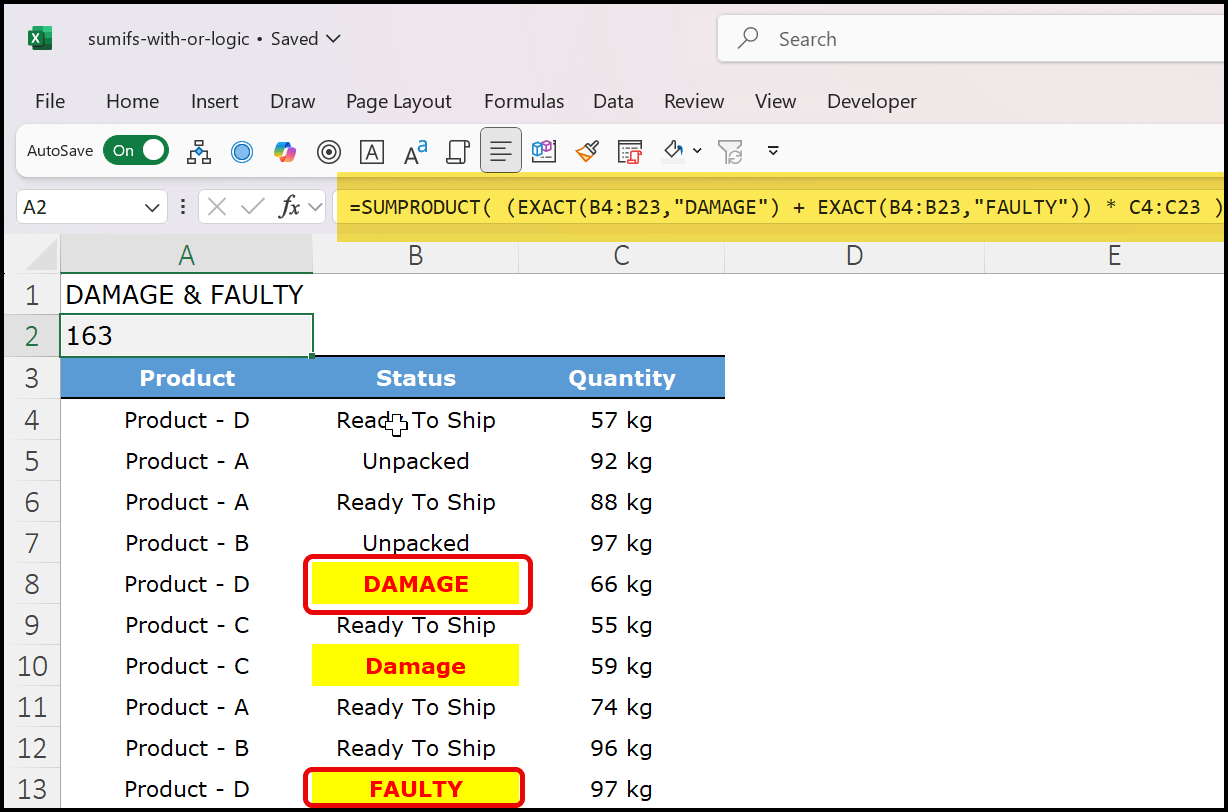Viewport: 1228px width, 812px height.
Task: Select the column D header
Action: (x=853, y=255)
